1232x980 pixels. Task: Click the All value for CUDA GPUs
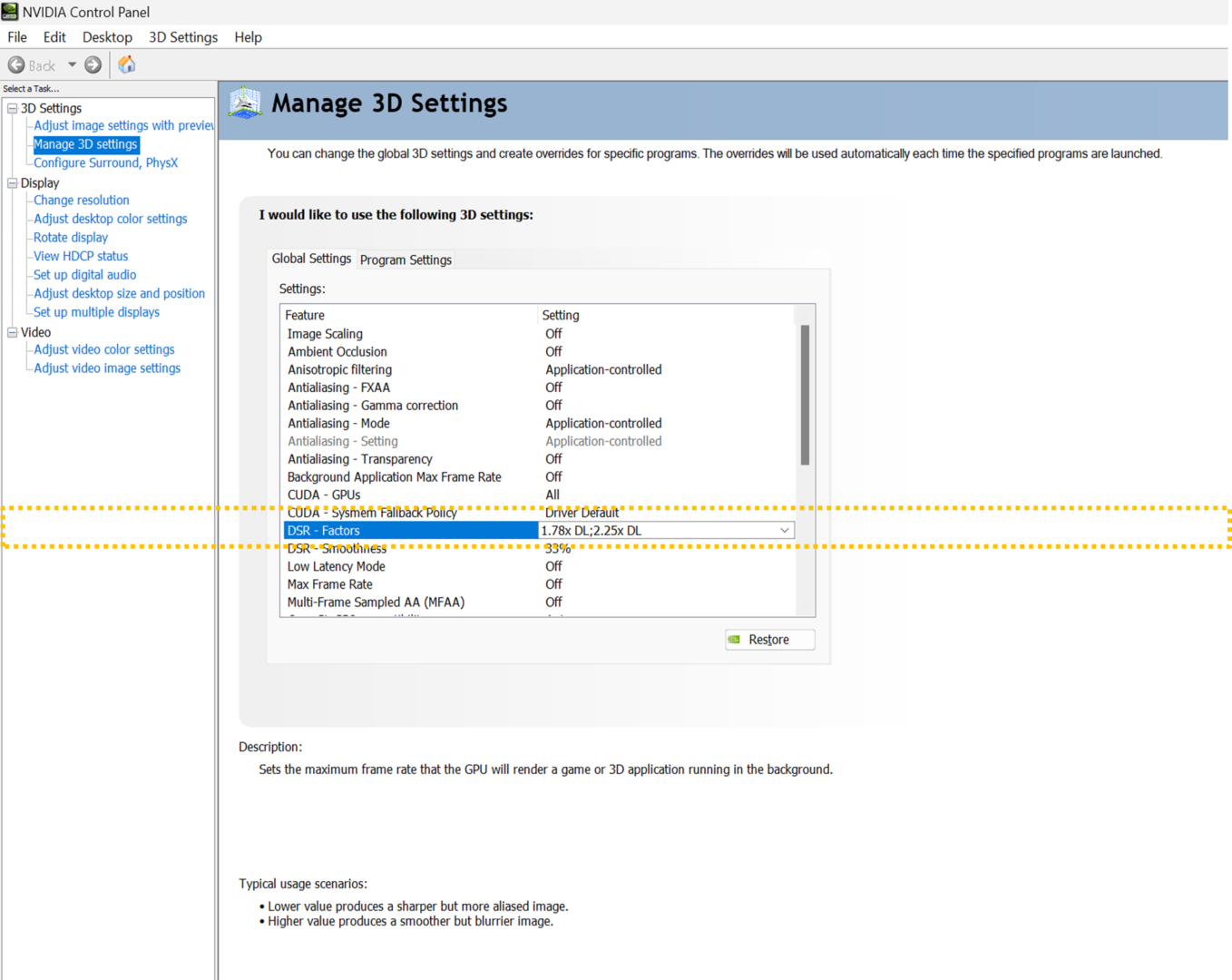tap(552, 495)
